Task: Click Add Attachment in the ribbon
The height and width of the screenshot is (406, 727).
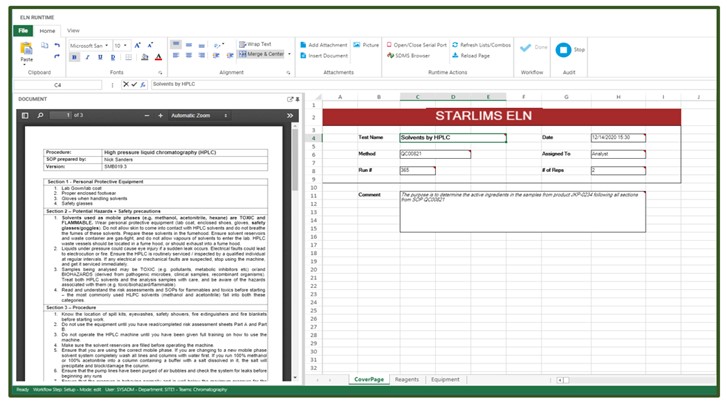Action: (x=324, y=45)
